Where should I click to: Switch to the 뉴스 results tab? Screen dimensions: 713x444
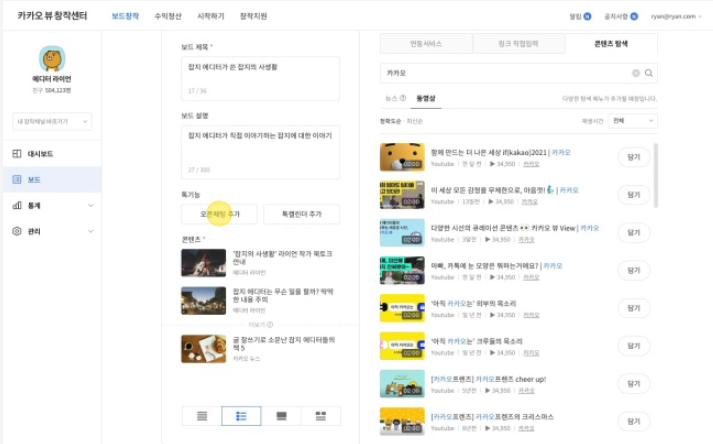point(391,98)
